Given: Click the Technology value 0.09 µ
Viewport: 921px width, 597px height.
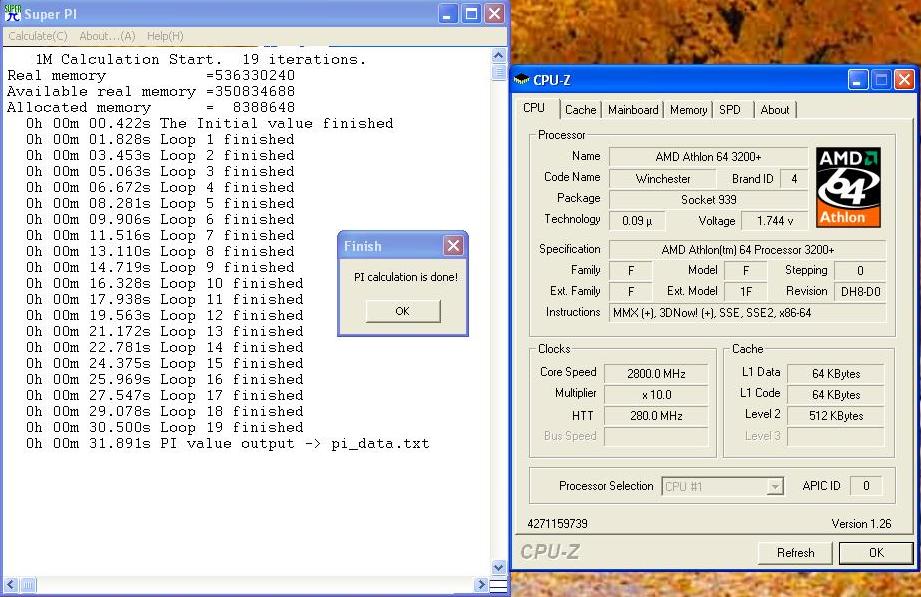Looking at the screenshot, I should [637, 221].
